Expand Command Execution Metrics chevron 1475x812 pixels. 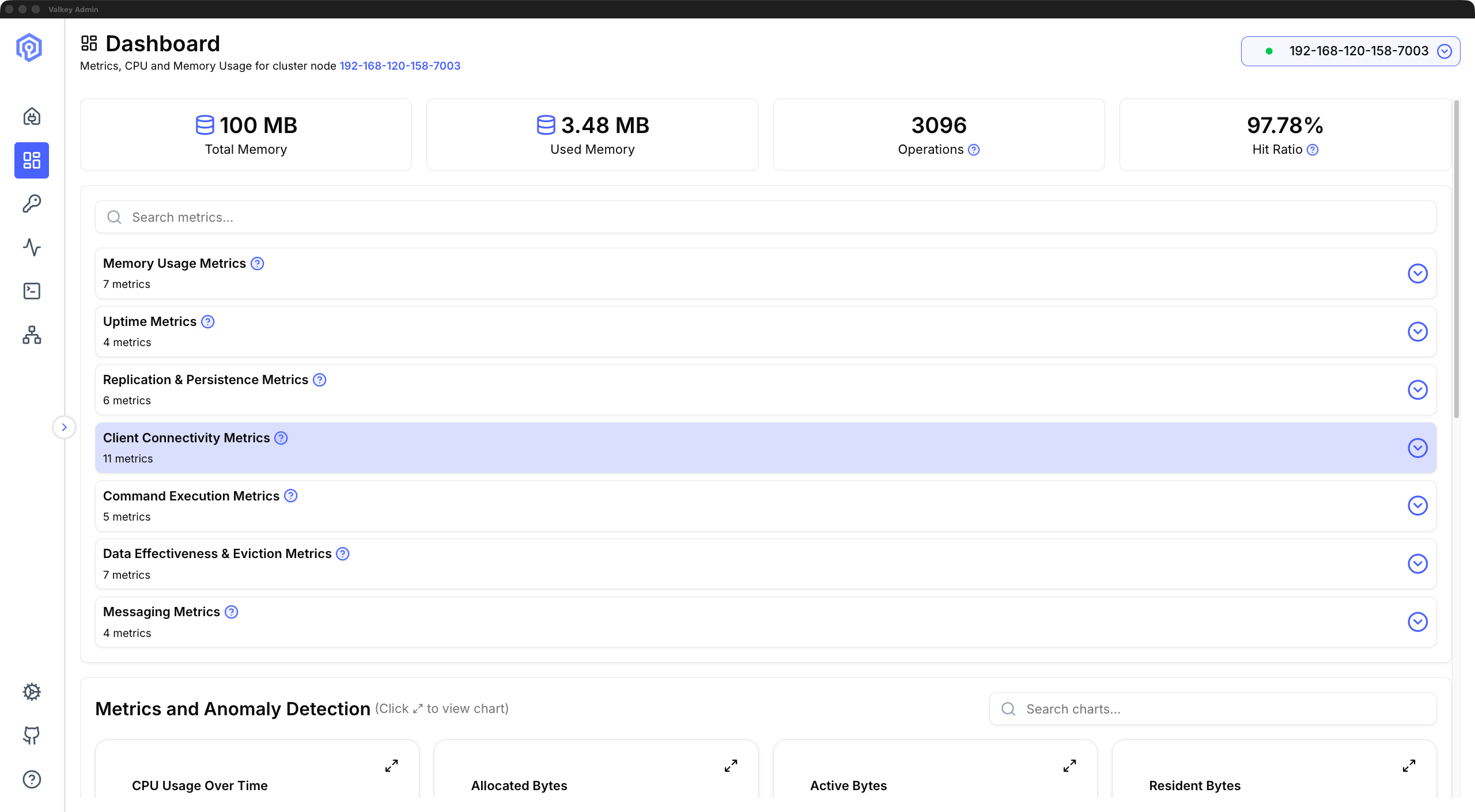1417,506
